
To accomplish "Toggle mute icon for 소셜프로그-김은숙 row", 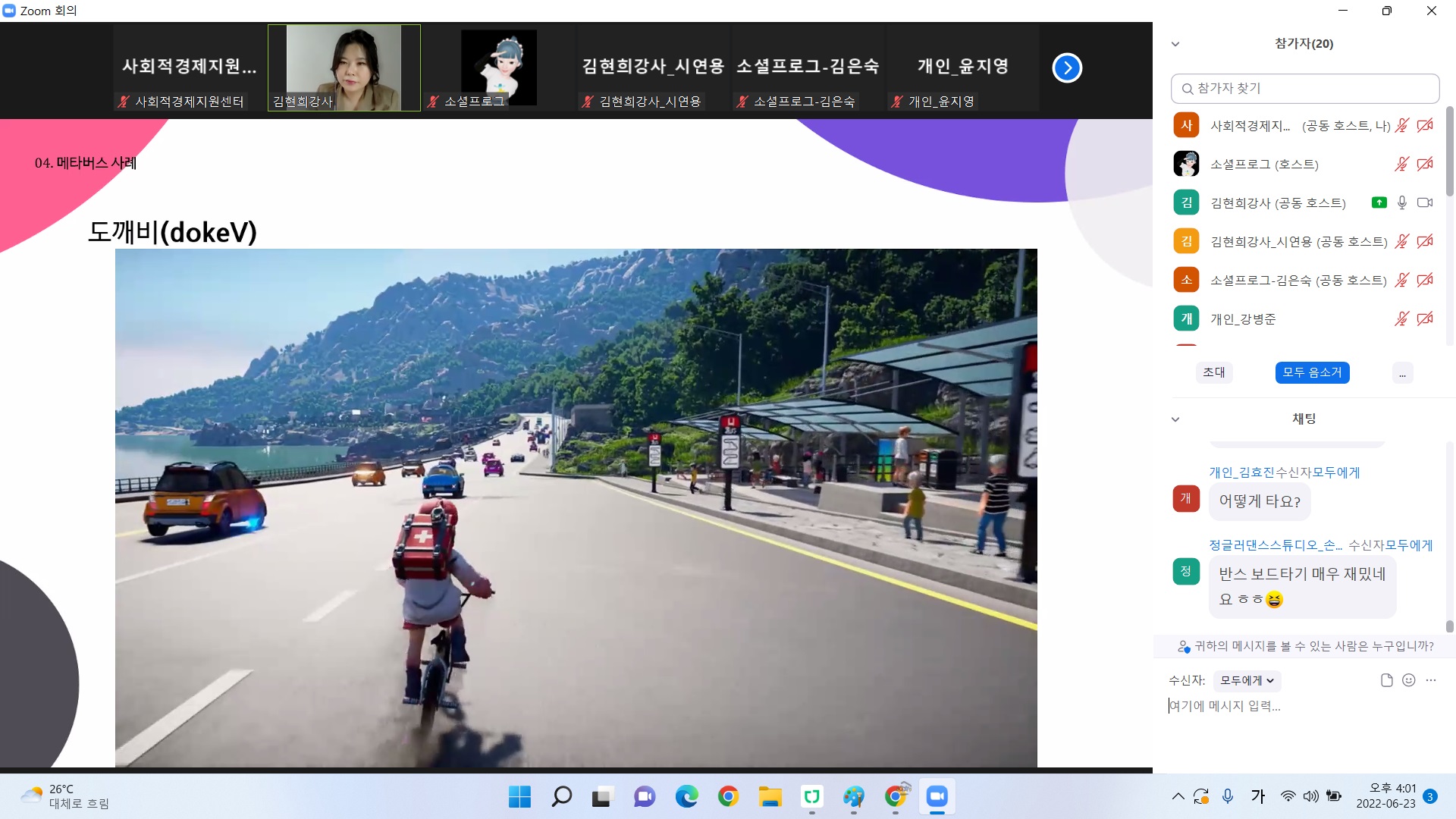I will (x=1401, y=280).
